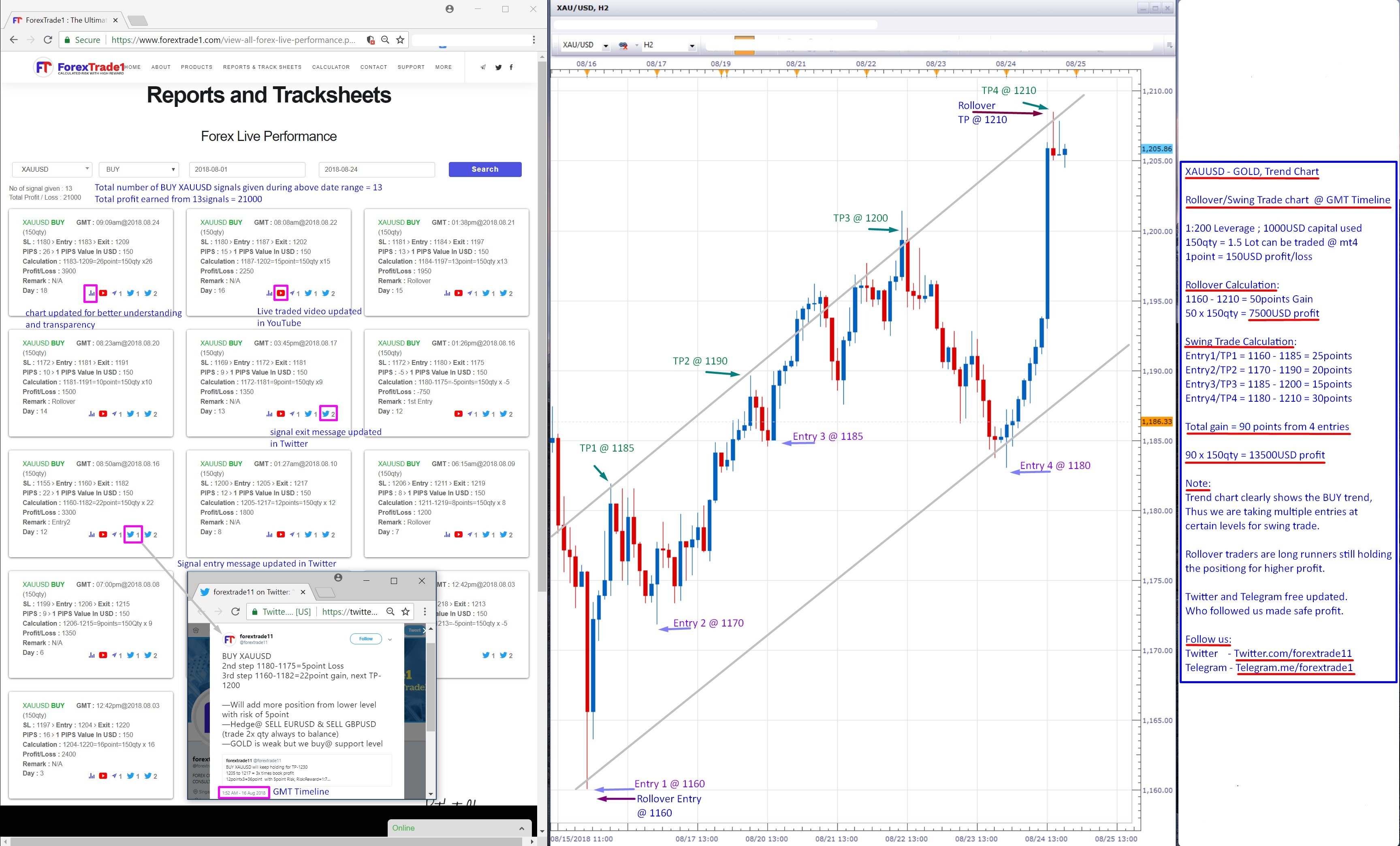Reload the ForexTrade1 page
This screenshot has width=1400, height=846.
(x=48, y=40)
